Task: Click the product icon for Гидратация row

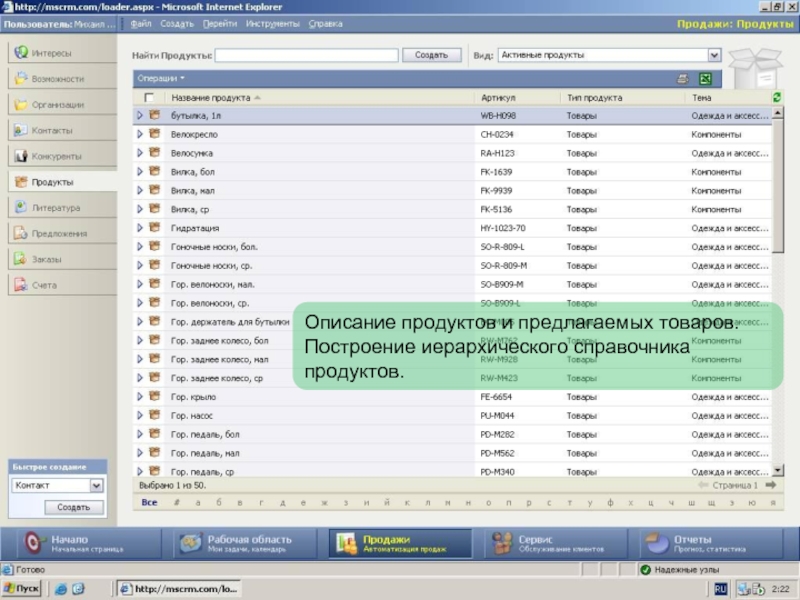Action: pyautogui.click(x=155, y=228)
